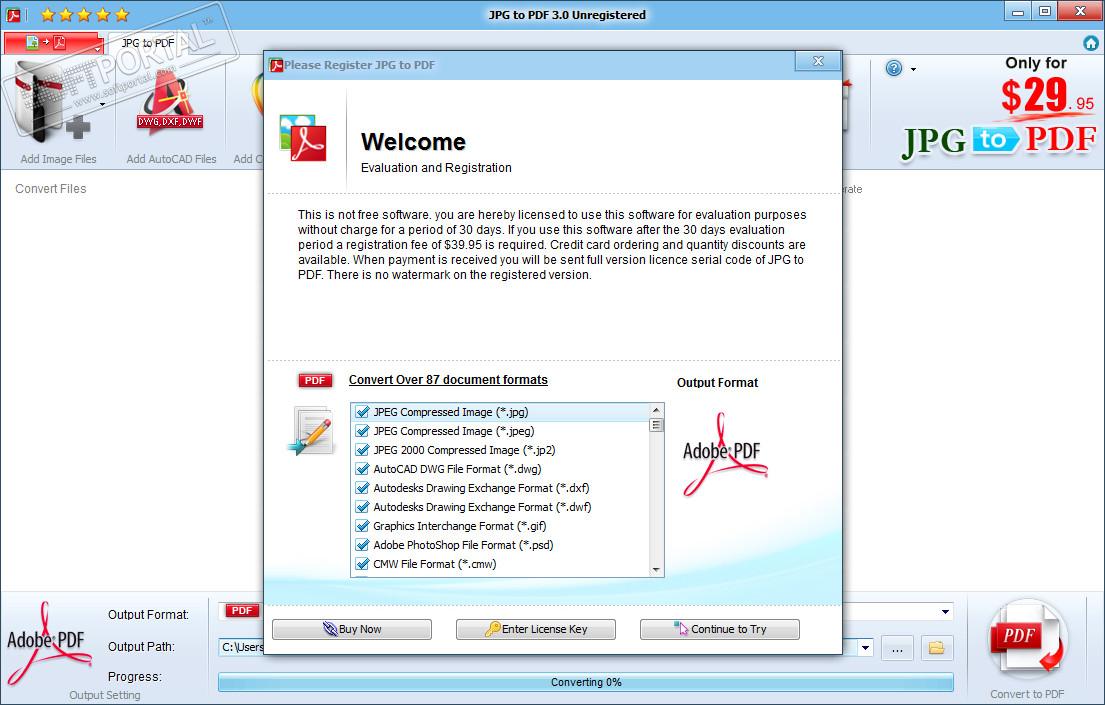
Task: Click the Converting 0% progress bar
Action: click(586, 682)
